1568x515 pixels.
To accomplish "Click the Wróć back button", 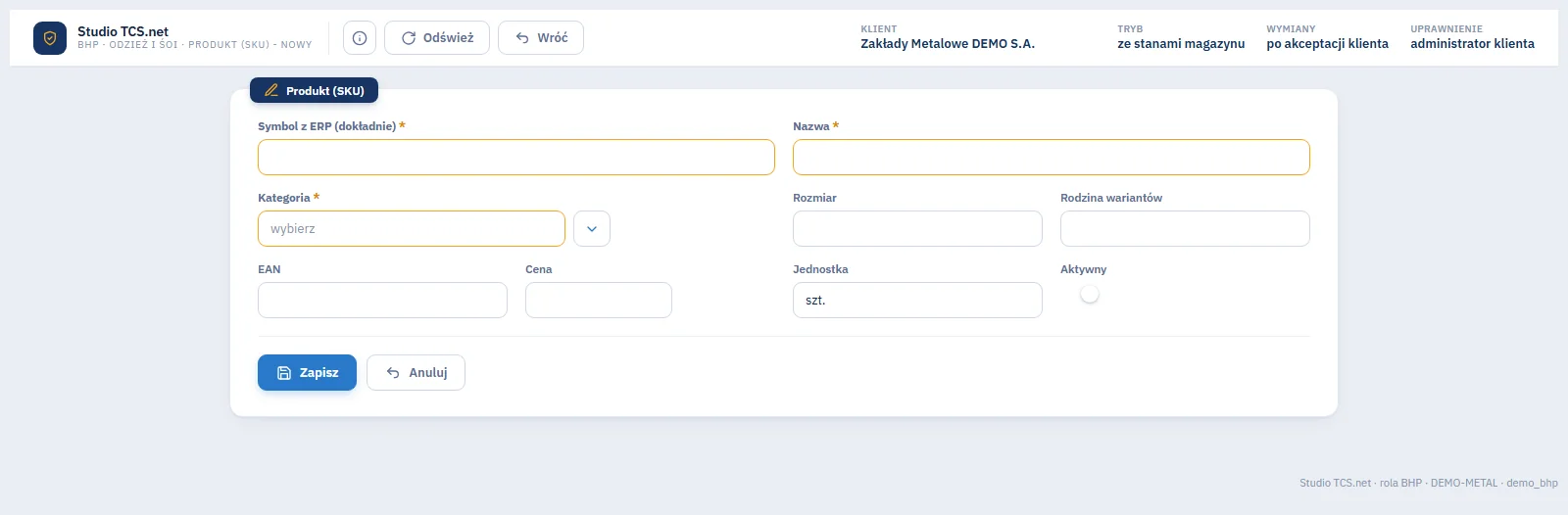I will [541, 38].
